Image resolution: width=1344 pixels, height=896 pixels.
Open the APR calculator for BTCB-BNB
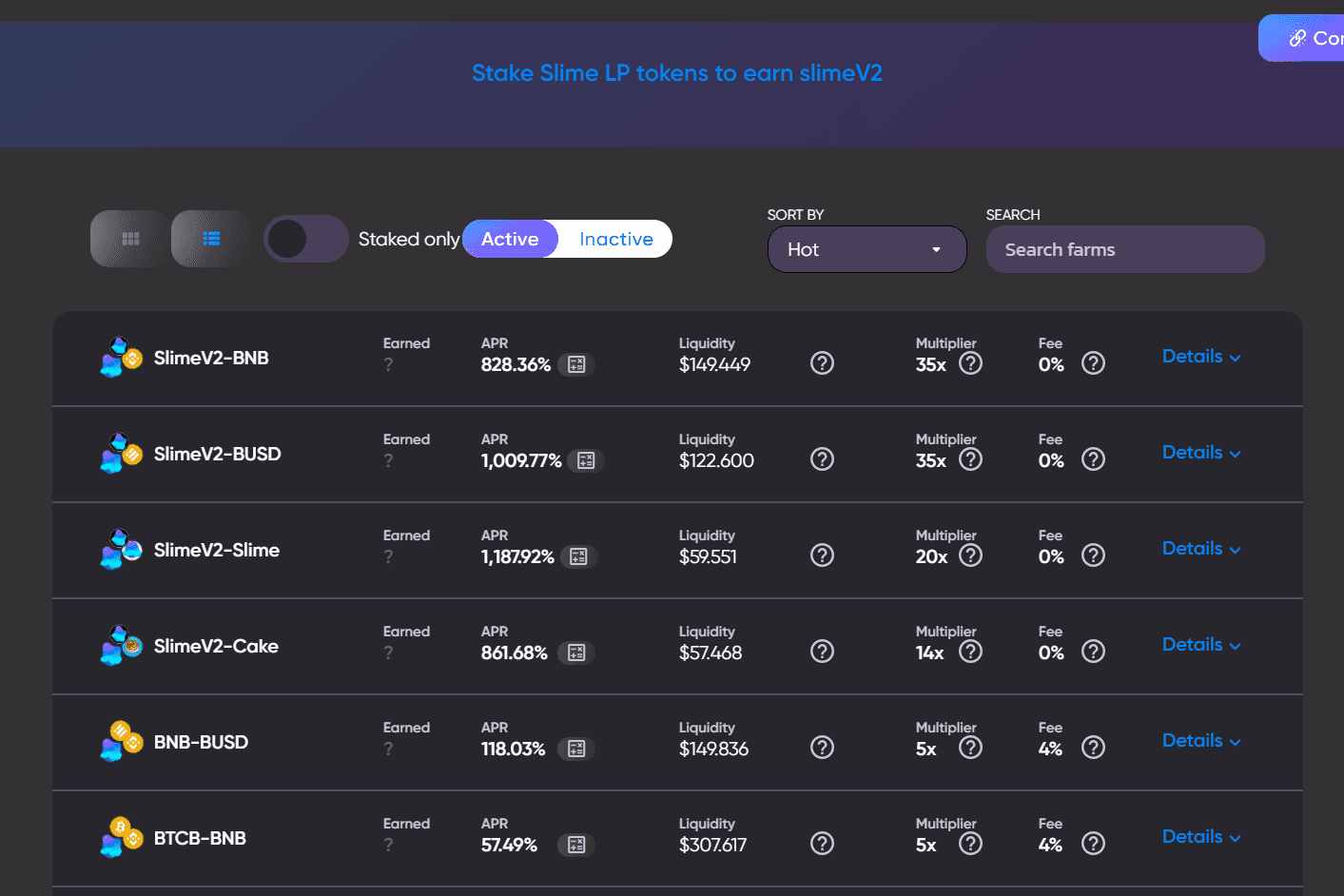pos(575,844)
